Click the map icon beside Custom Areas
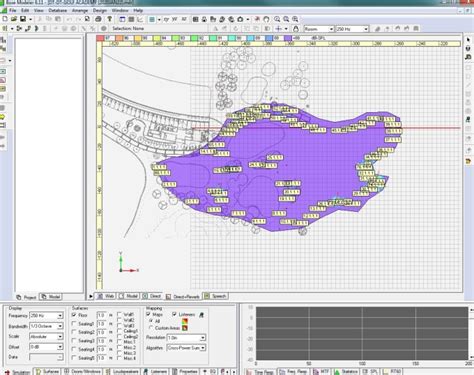Image resolution: width=474 pixels, height=375 pixels. click(x=185, y=328)
